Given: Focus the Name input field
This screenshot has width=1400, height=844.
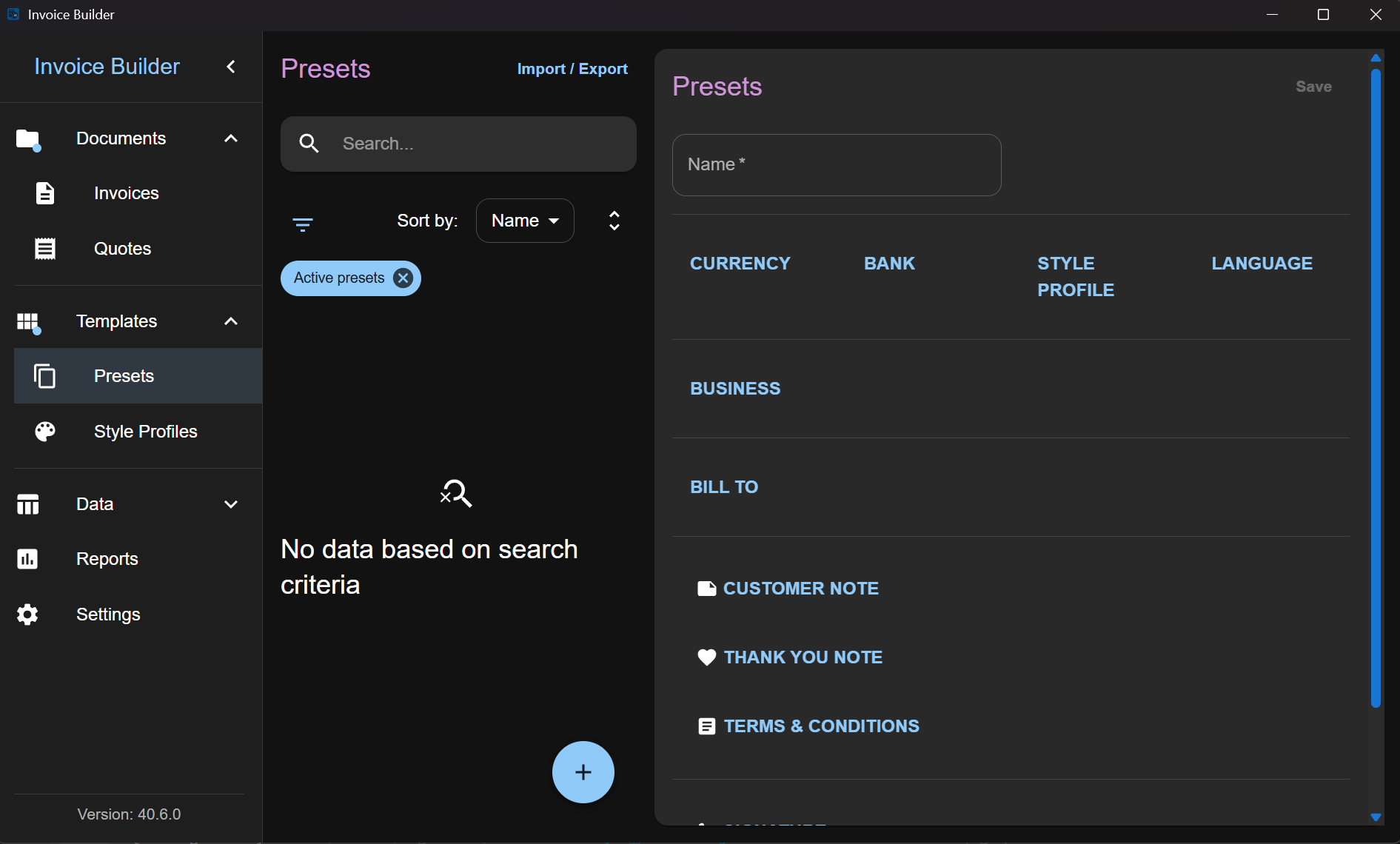Looking at the screenshot, I should point(837,165).
